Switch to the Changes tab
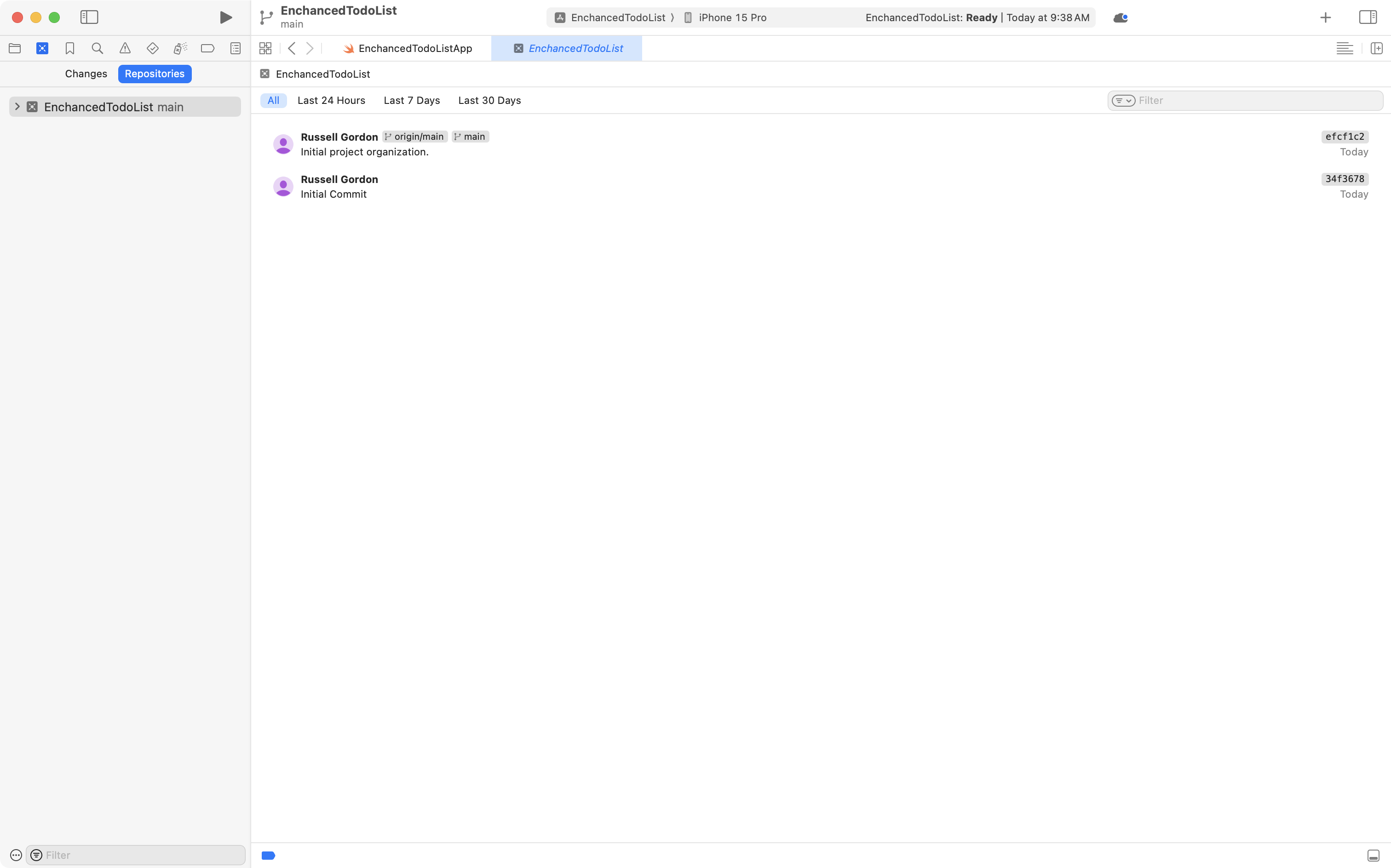The image size is (1391, 868). (x=86, y=74)
